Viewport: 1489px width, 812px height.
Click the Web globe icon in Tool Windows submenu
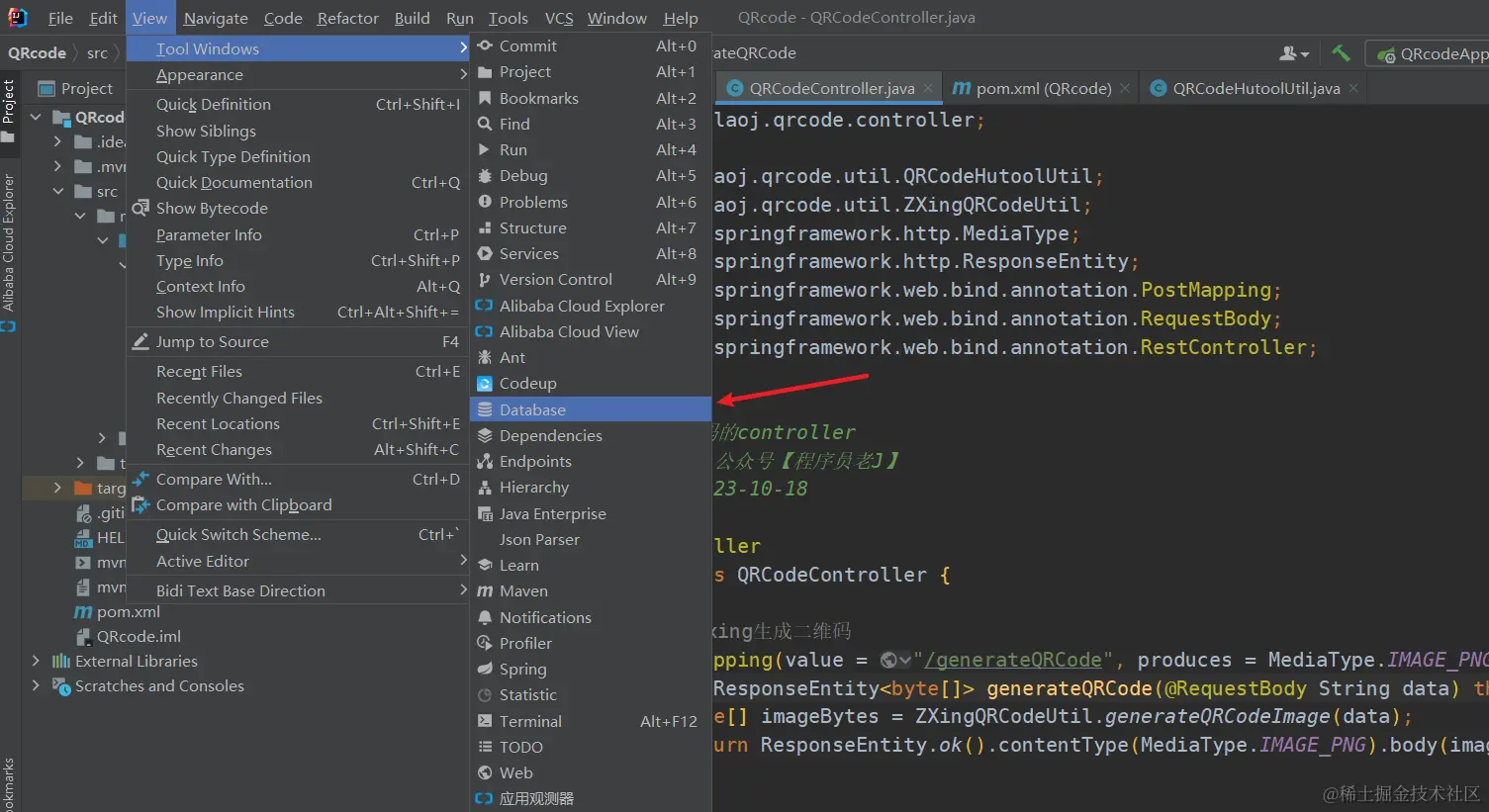(485, 772)
